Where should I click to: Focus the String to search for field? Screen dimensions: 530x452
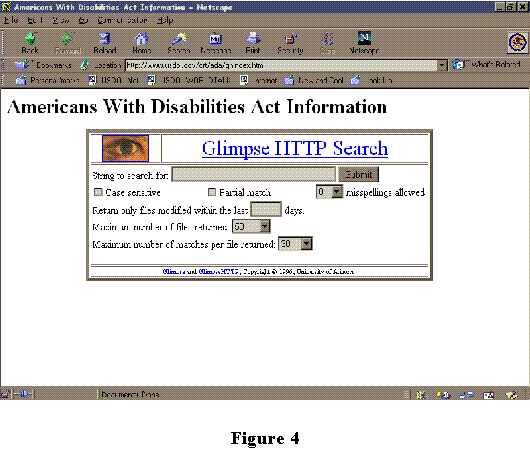click(254, 174)
